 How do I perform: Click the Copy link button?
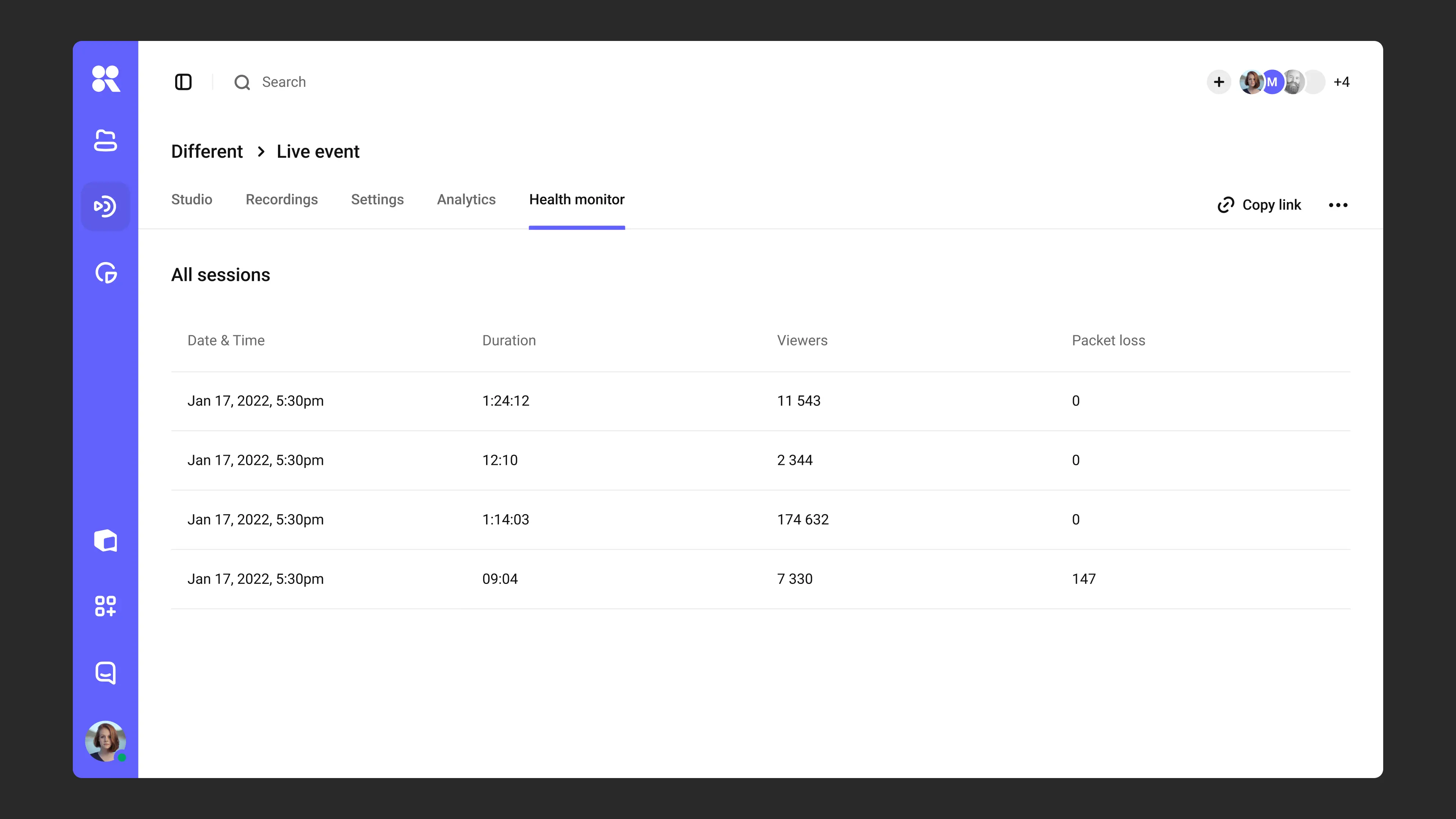pyautogui.click(x=1259, y=205)
